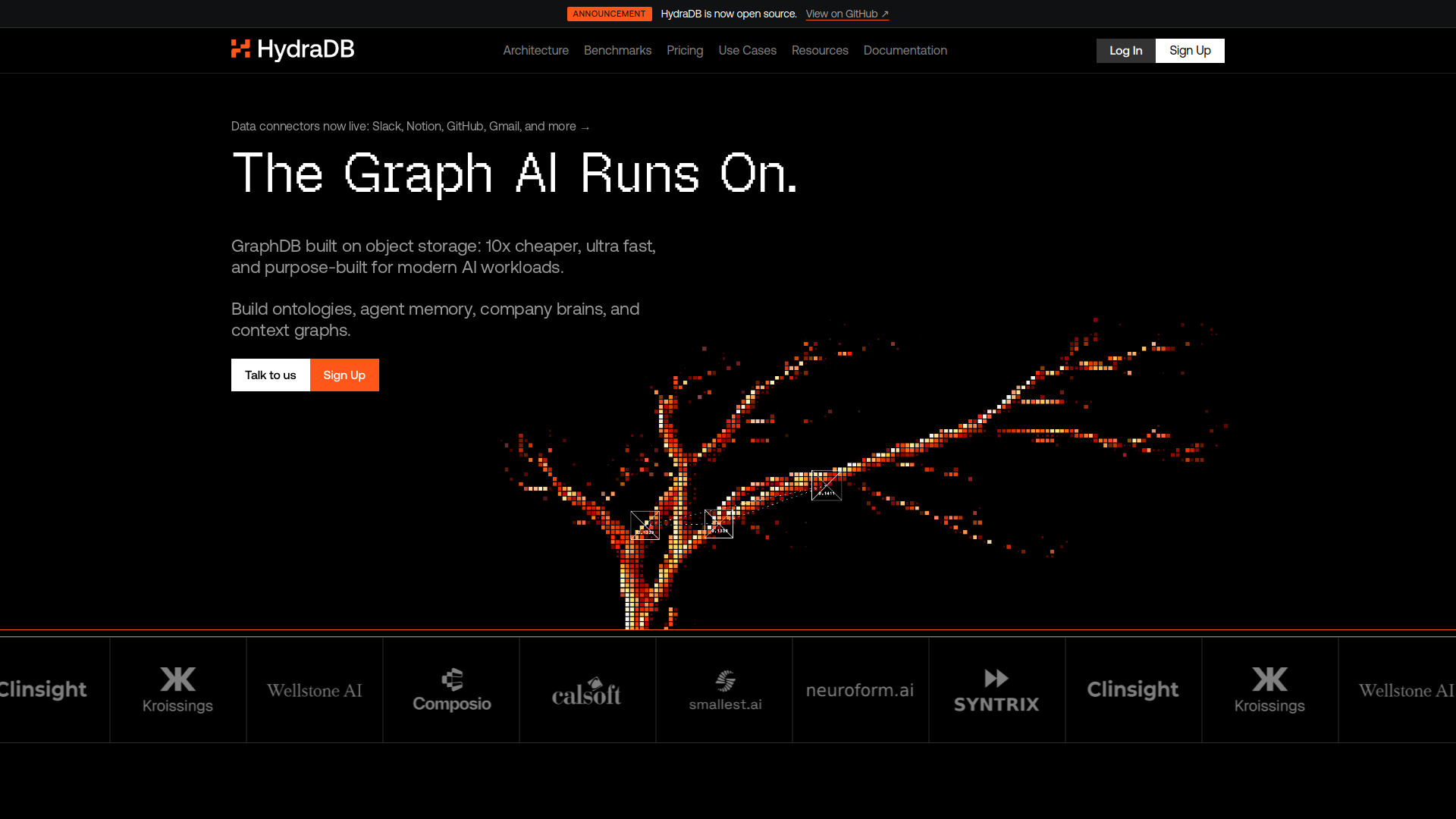This screenshot has width=1456, height=819.
Task: Click 'The Graph AI Runs On.' headline
Action: (x=515, y=174)
